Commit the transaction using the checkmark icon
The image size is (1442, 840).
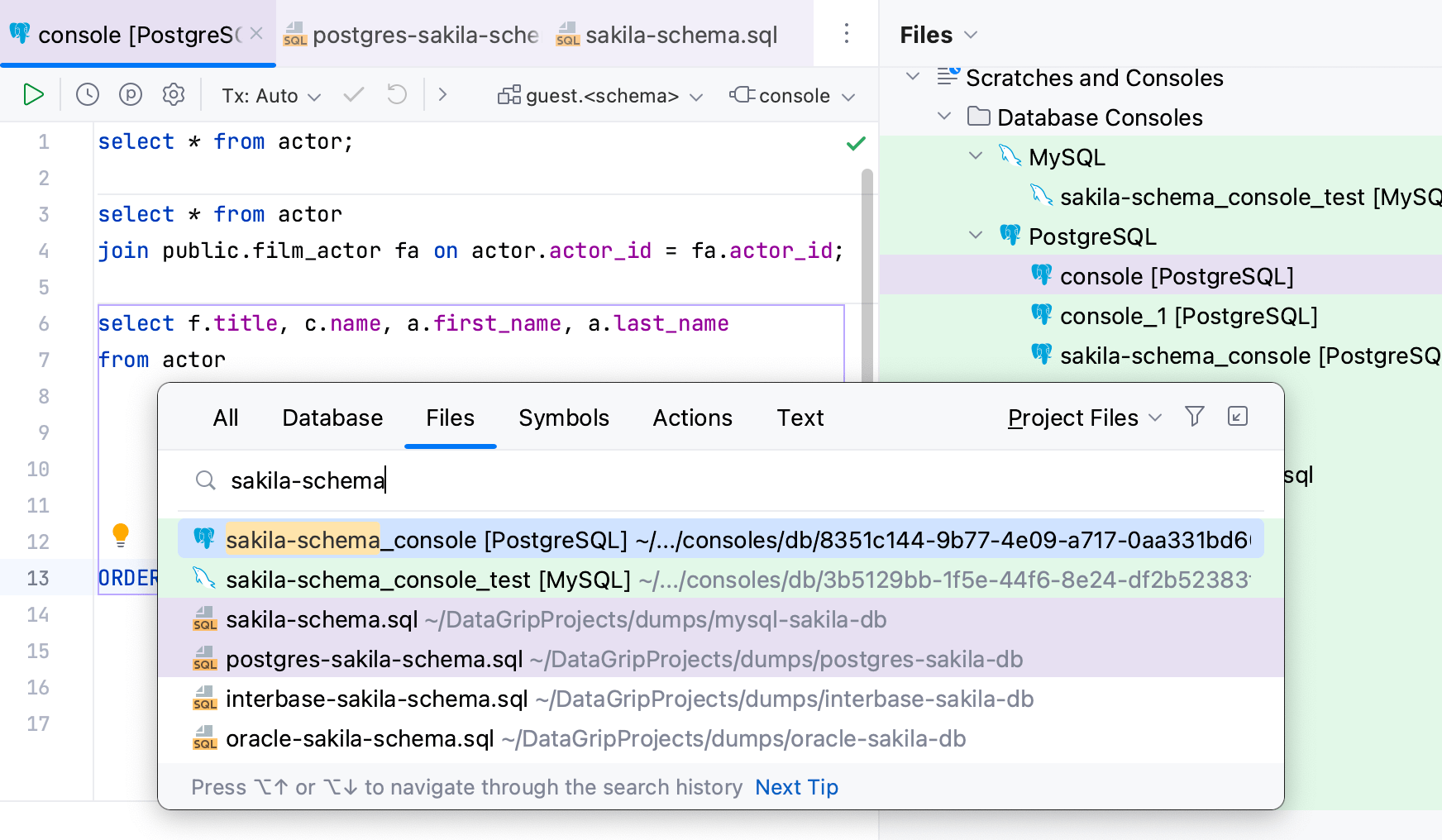pos(353,94)
